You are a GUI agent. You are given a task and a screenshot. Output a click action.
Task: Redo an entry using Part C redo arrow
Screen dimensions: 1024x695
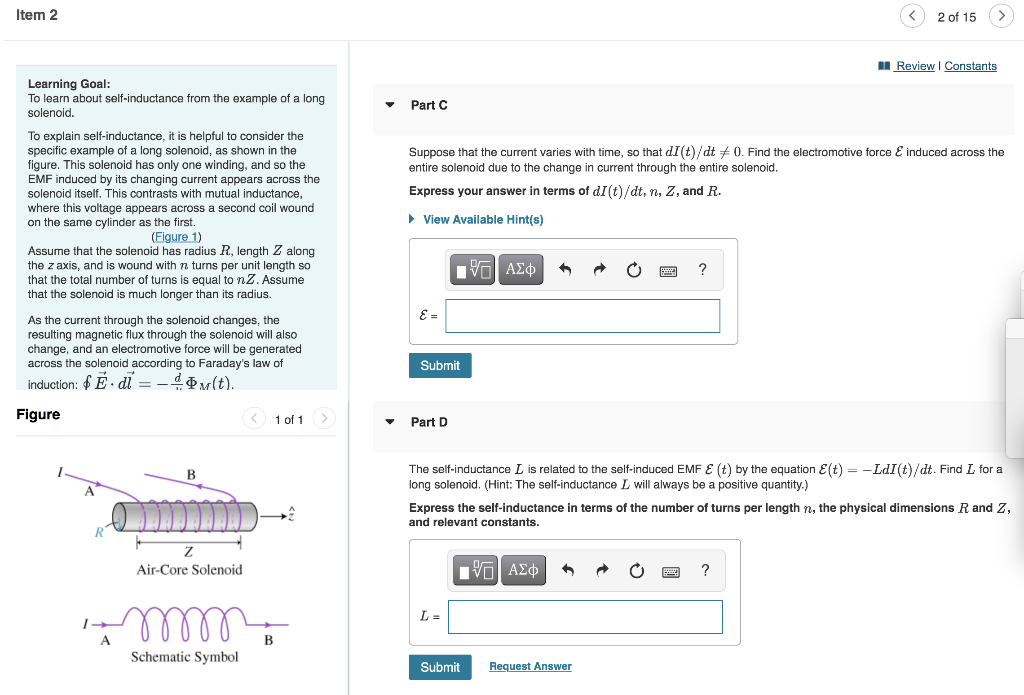point(599,269)
